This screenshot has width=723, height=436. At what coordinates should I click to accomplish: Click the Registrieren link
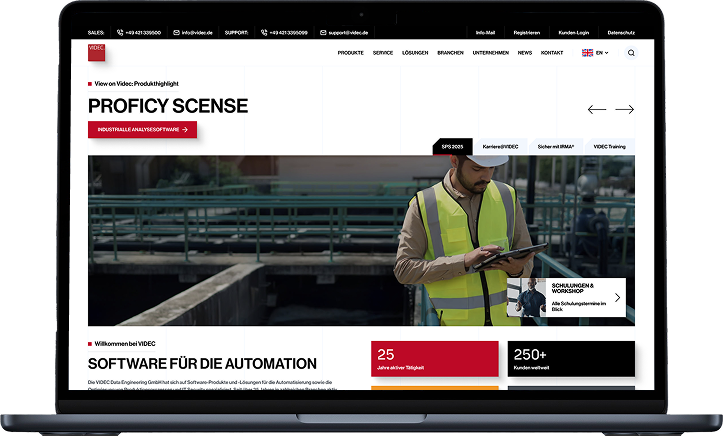pos(527,32)
